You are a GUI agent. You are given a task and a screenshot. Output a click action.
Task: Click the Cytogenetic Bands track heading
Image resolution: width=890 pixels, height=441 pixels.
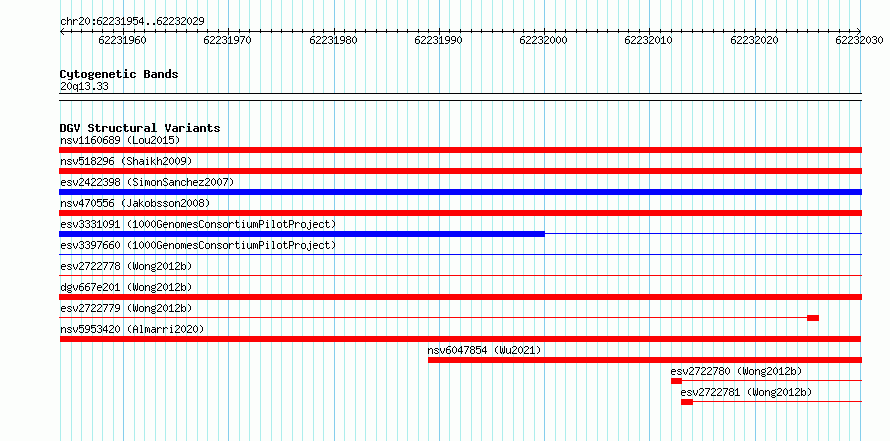point(119,74)
